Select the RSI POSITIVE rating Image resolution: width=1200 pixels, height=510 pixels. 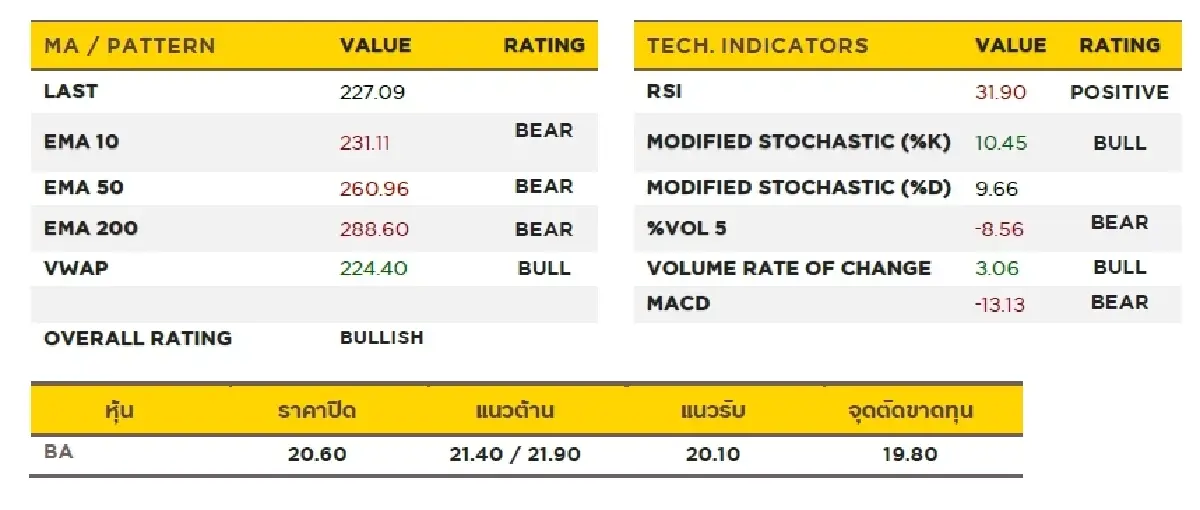tap(1119, 93)
